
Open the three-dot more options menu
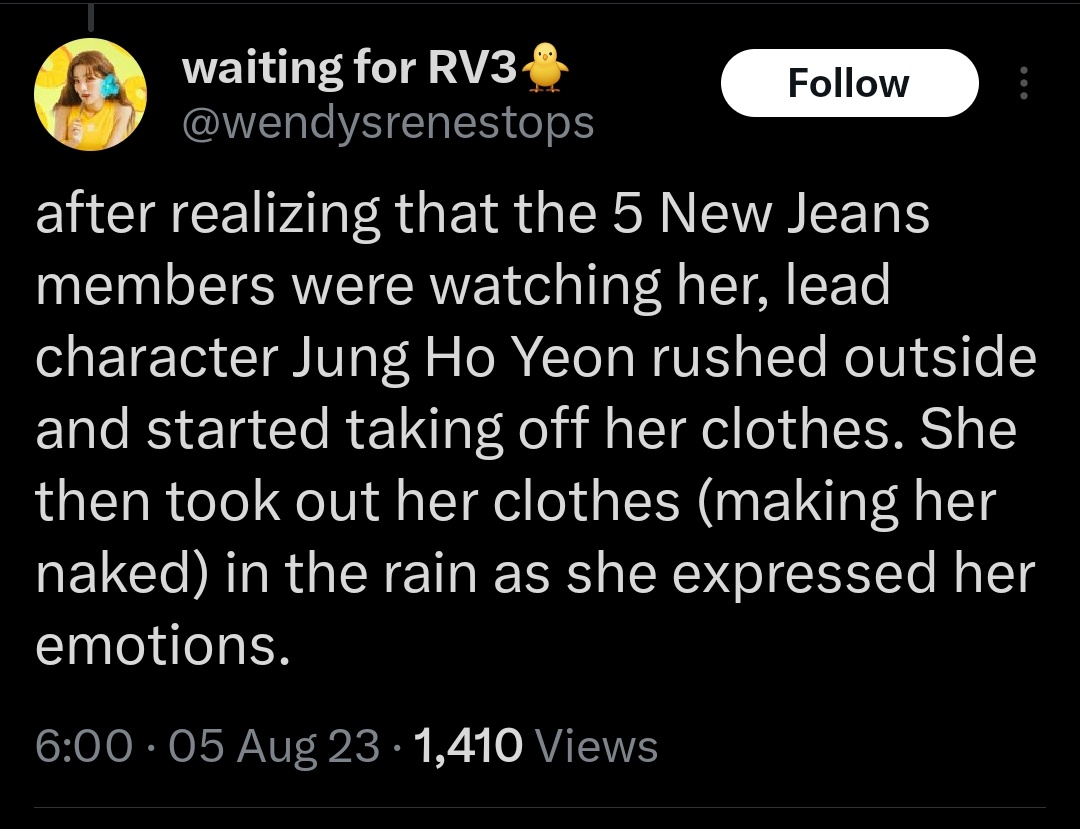pos(1024,83)
